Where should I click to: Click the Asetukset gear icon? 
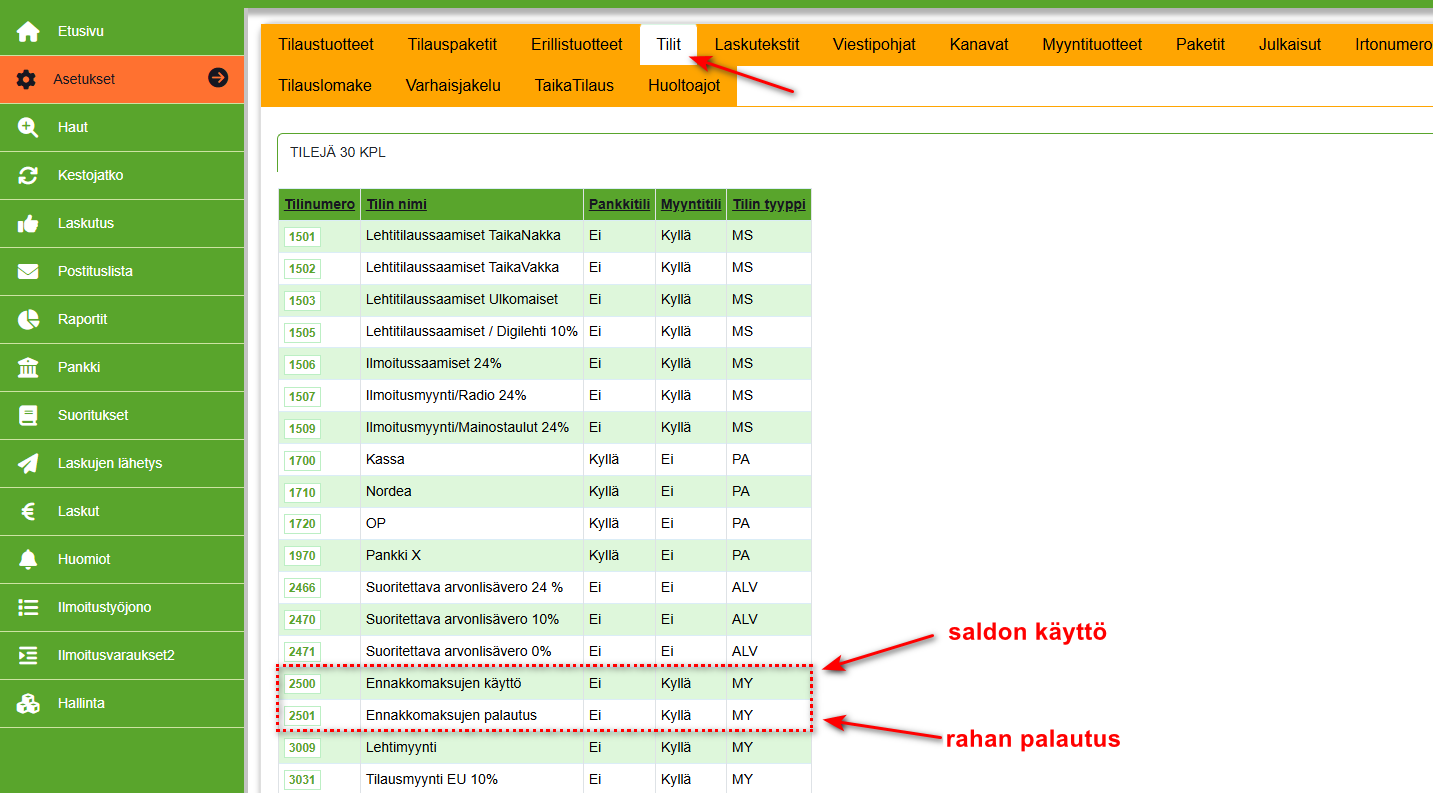[27, 79]
